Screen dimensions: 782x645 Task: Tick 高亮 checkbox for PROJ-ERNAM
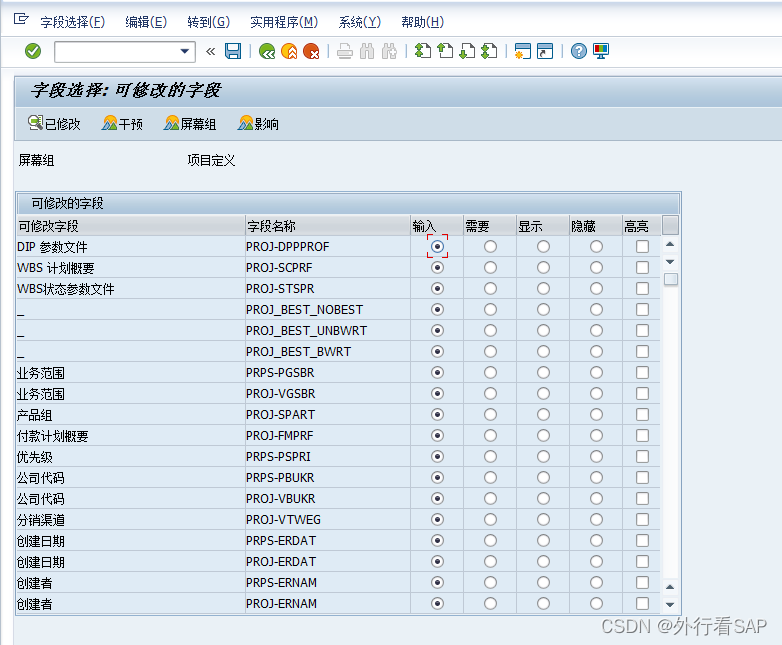click(x=642, y=603)
